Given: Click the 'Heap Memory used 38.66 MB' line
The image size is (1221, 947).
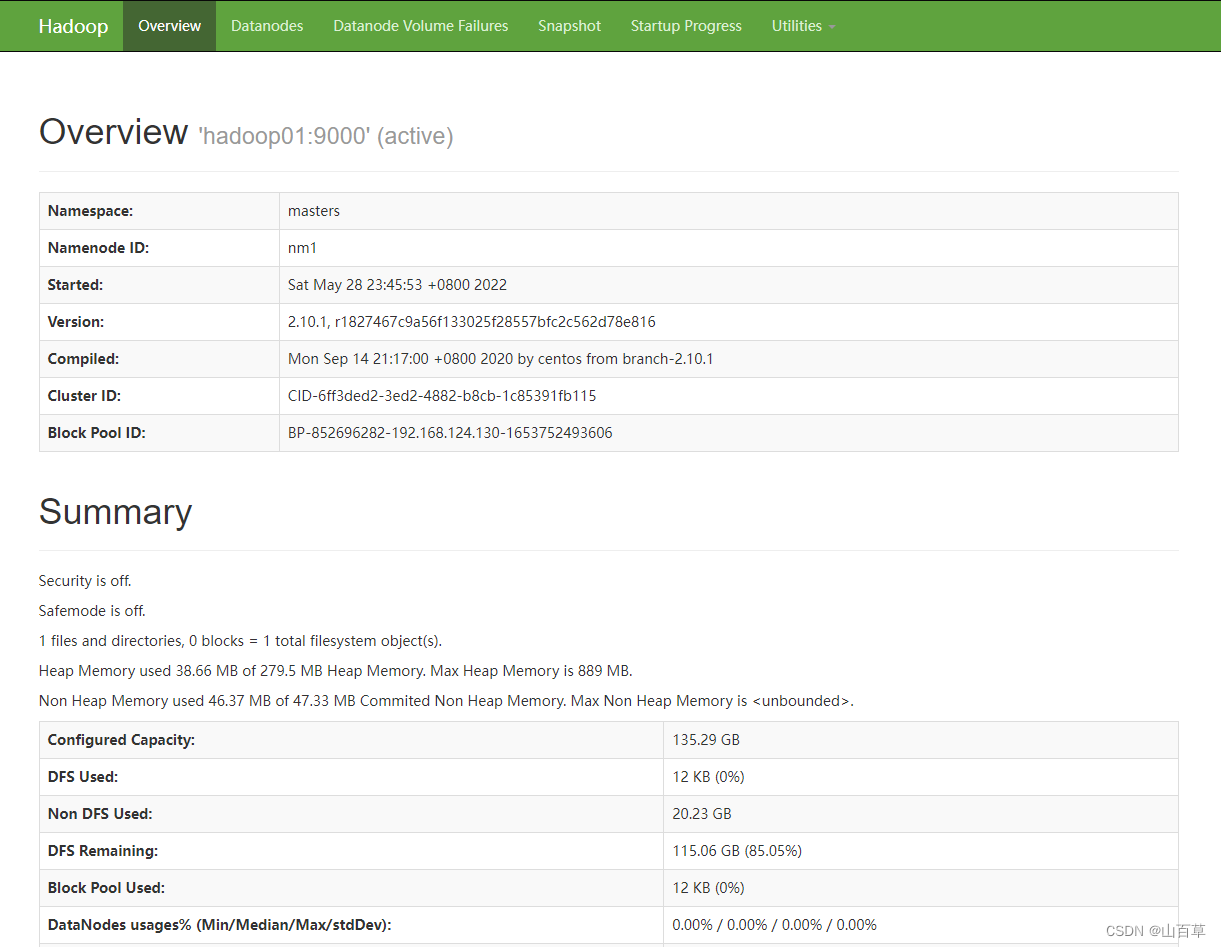Looking at the screenshot, I should (336, 671).
